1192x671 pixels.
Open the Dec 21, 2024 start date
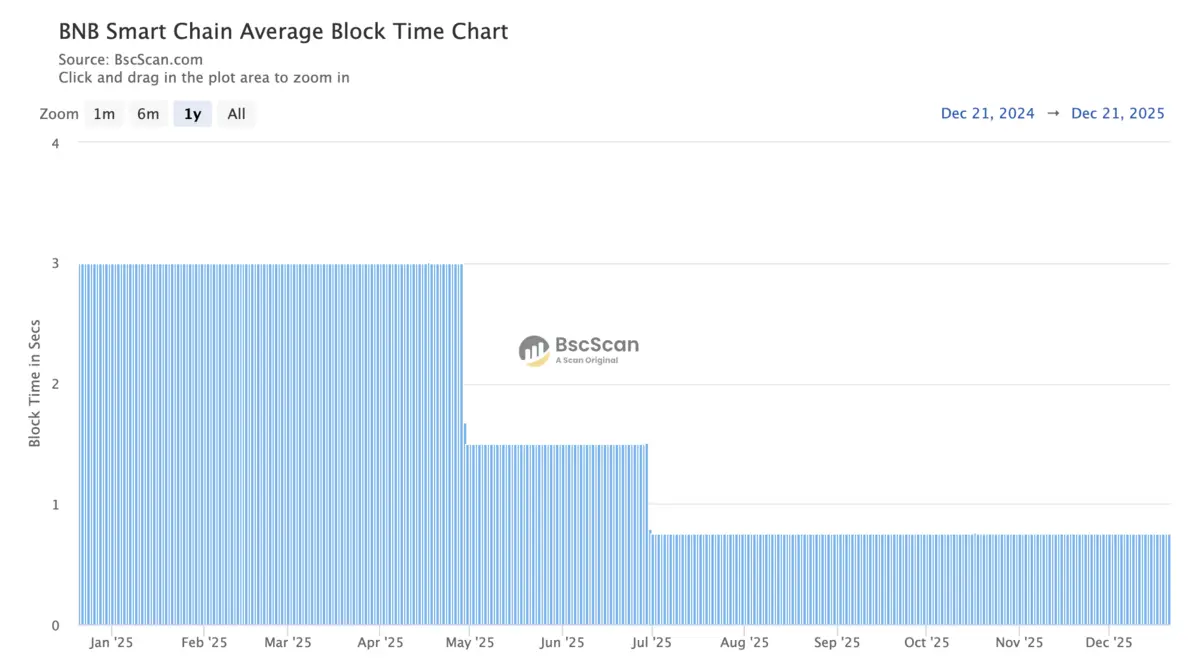(x=988, y=113)
